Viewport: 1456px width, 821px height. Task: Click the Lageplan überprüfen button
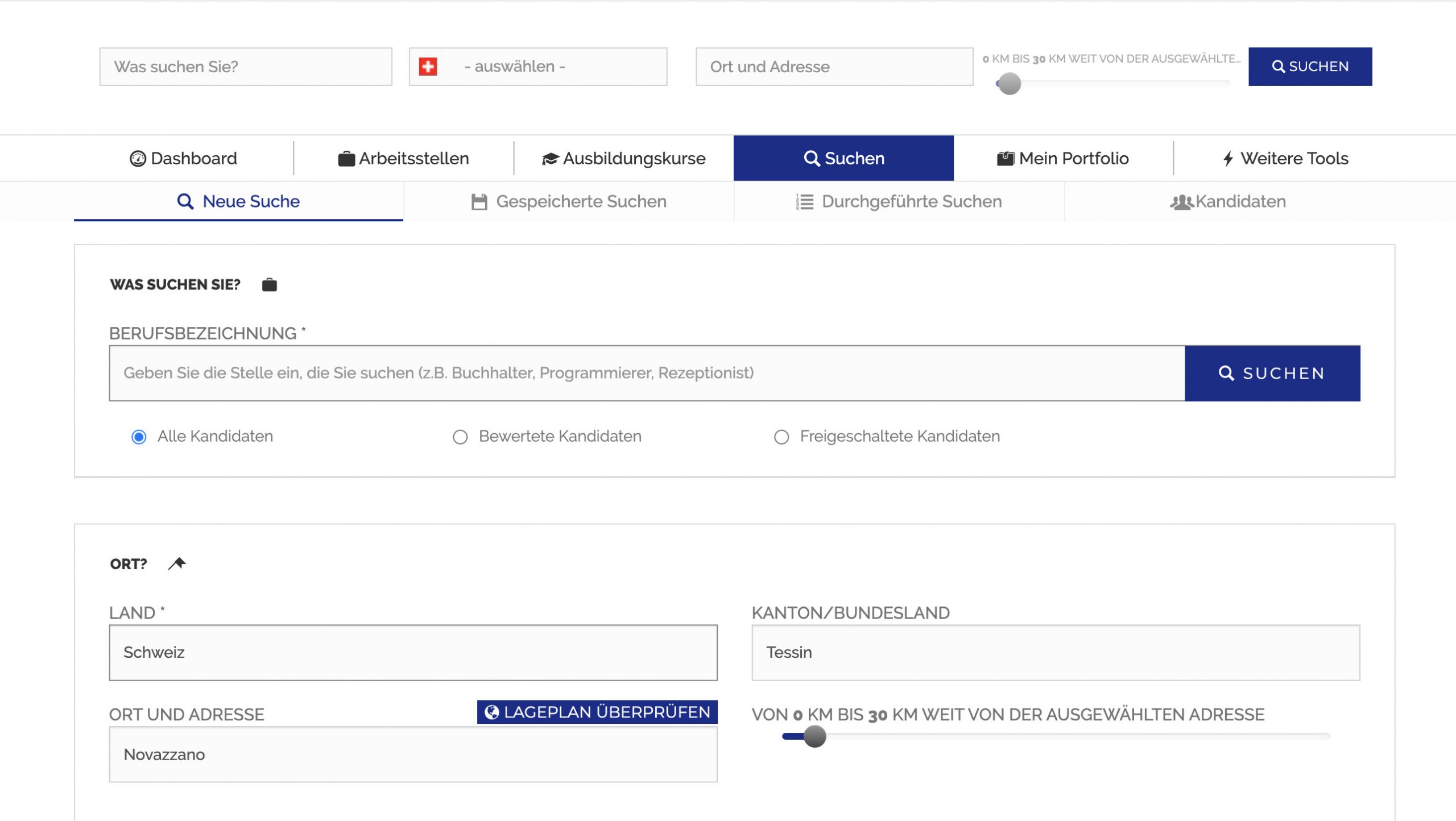[597, 711]
